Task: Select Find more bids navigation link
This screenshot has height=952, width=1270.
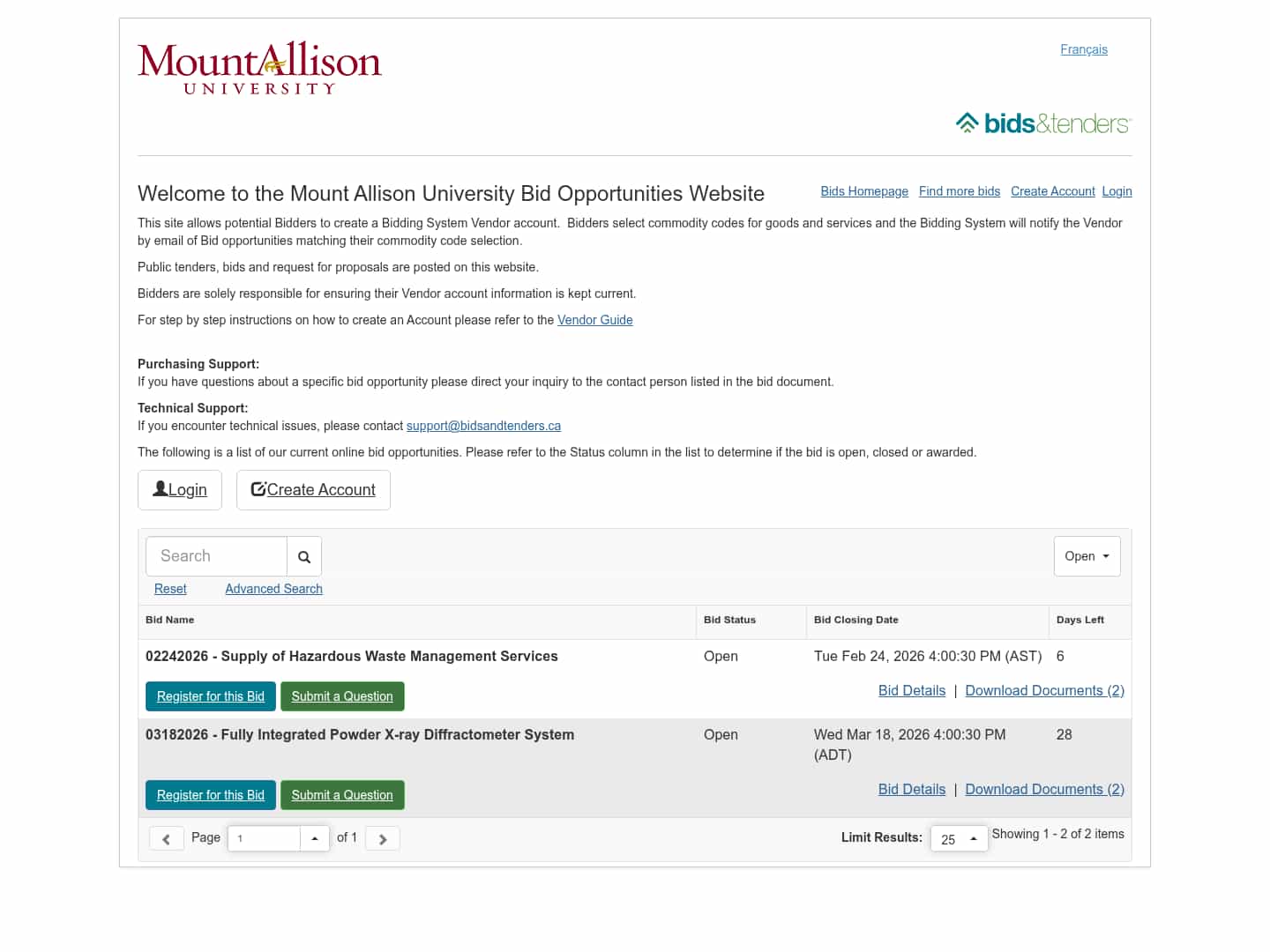Action: coord(959,191)
